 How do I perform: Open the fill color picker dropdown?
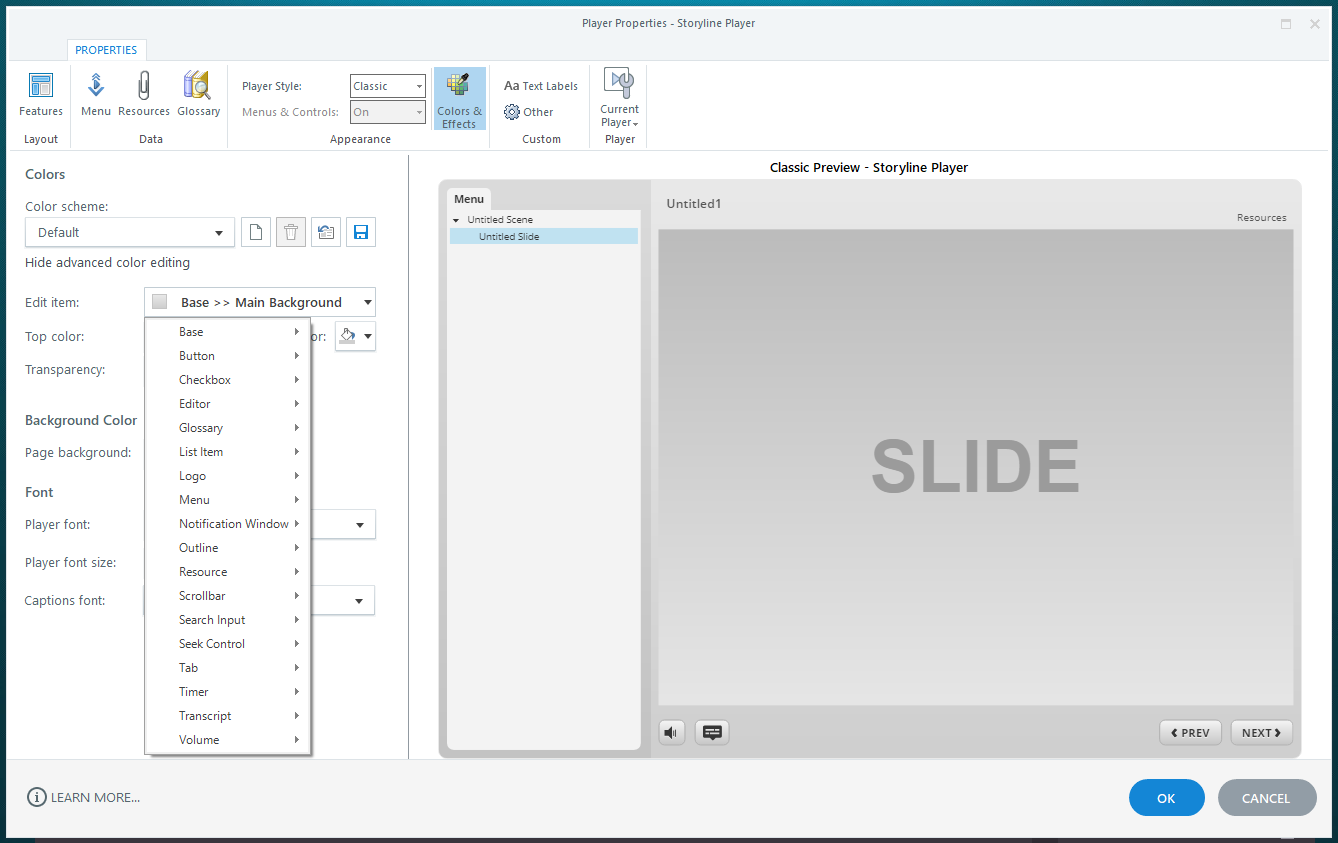click(x=355, y=336)
